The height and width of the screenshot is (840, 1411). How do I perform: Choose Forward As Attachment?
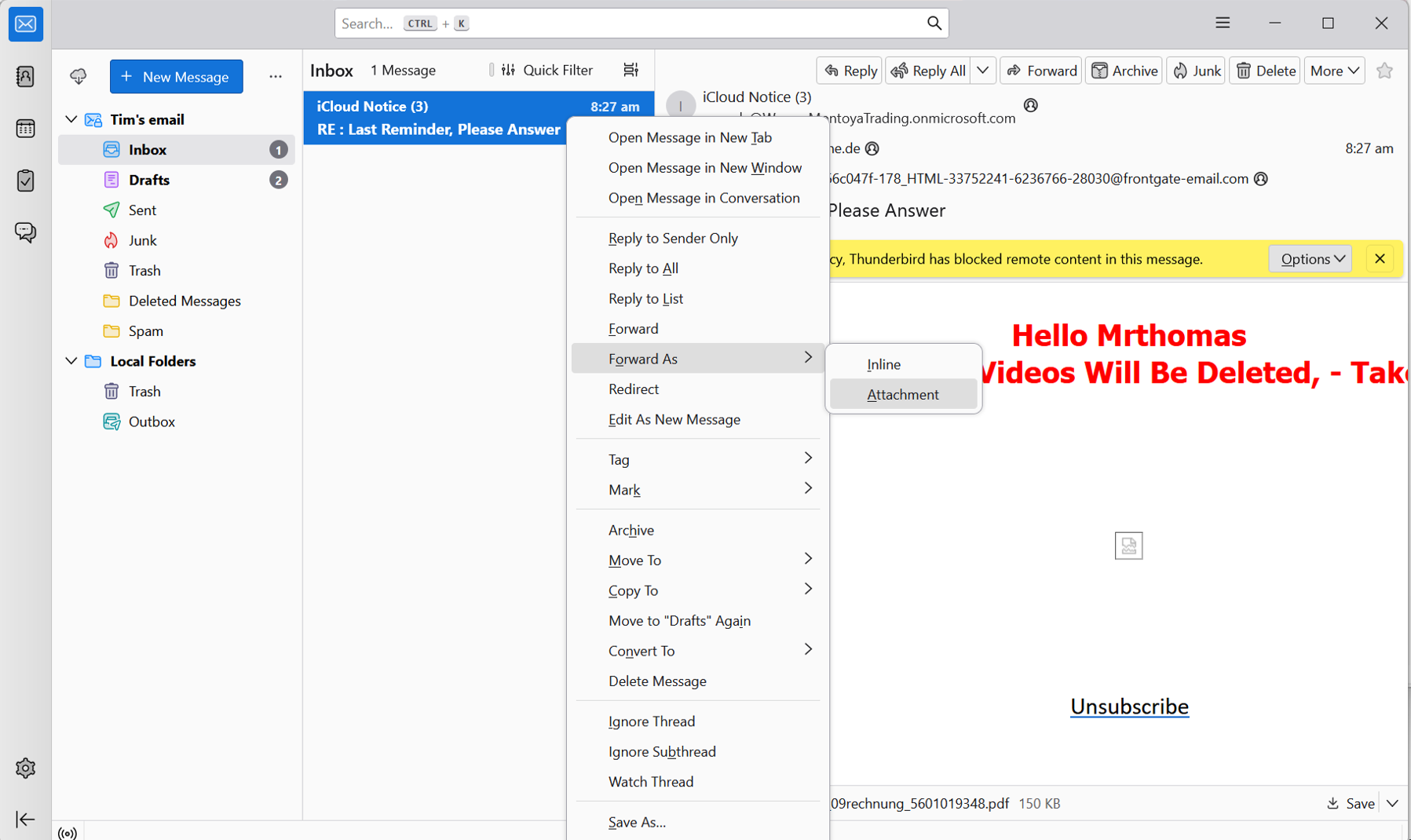tap(903, 394)
